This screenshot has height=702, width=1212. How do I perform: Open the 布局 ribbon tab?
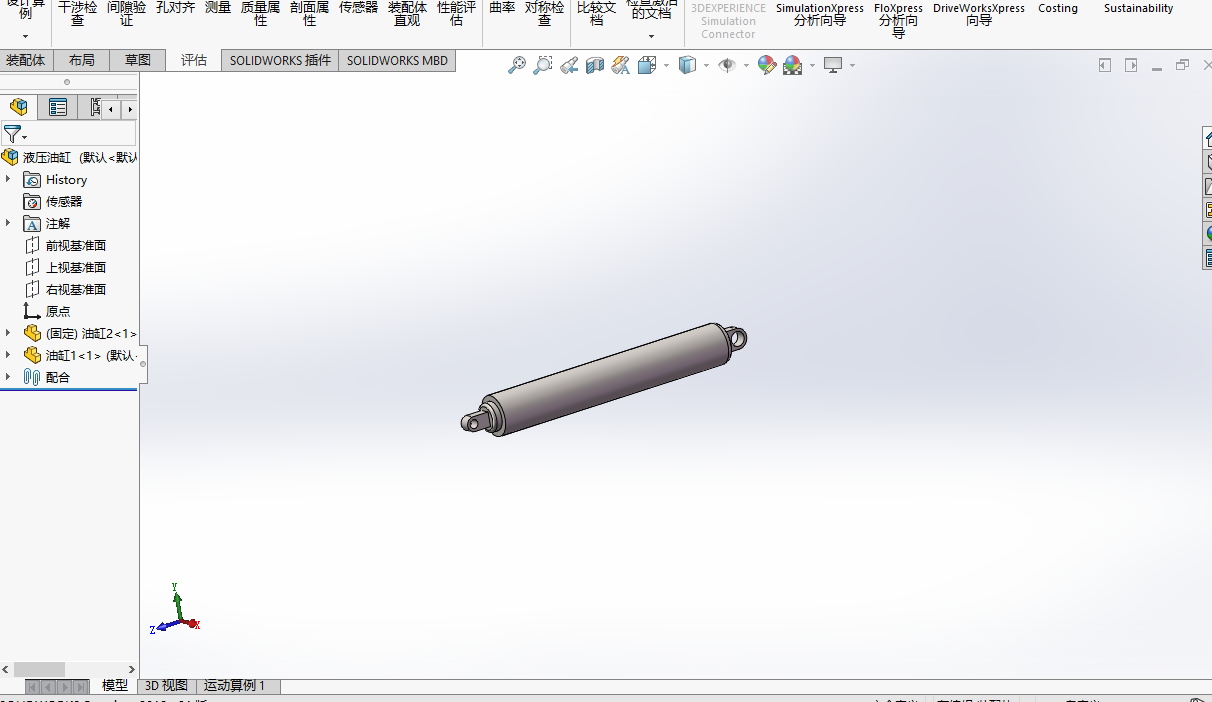tap(82, 60)
